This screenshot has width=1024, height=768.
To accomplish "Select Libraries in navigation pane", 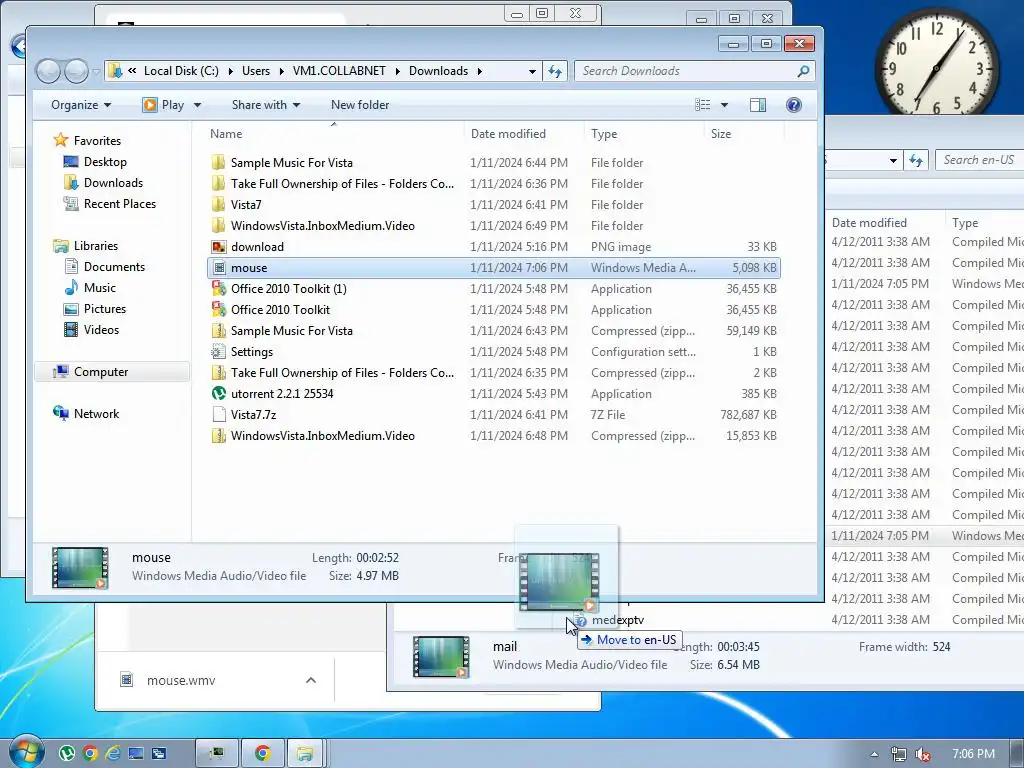I will click(95, 246).
